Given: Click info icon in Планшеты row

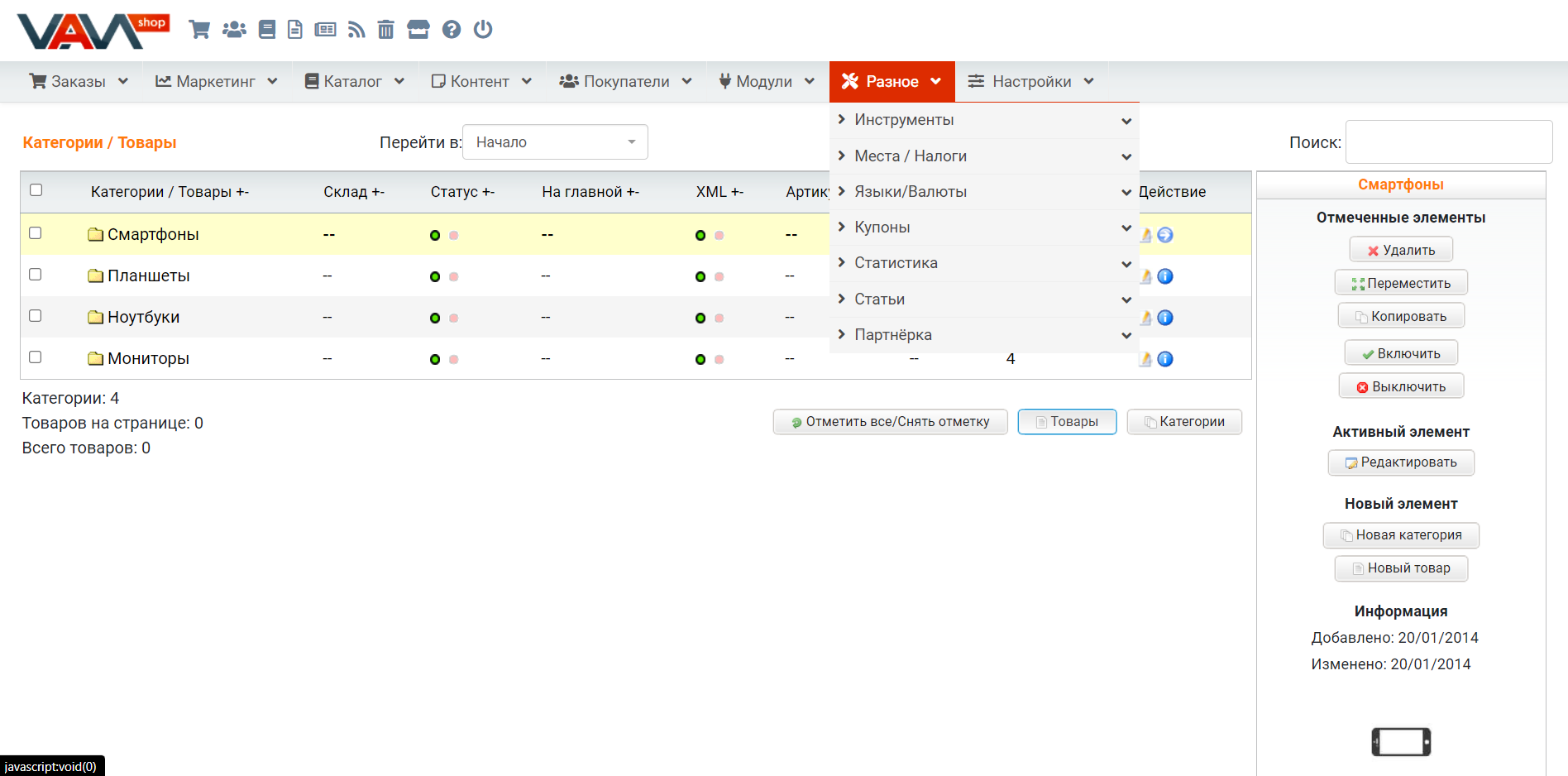Looking at the screenshot, I should (1165, 276).
